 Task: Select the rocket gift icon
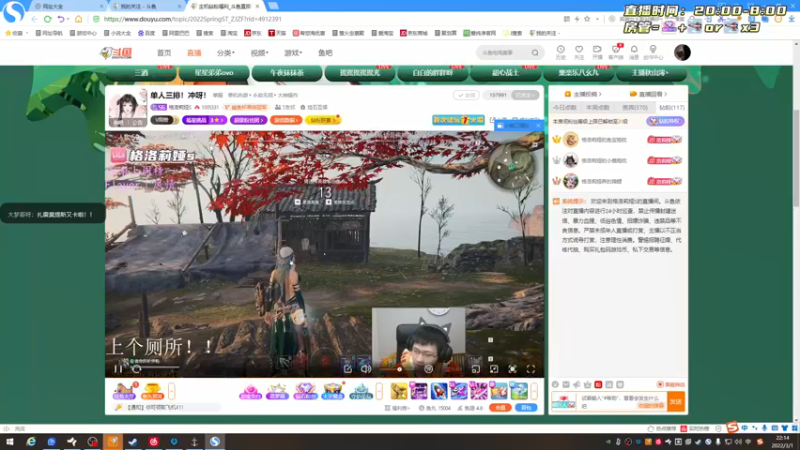click(439, 391)
